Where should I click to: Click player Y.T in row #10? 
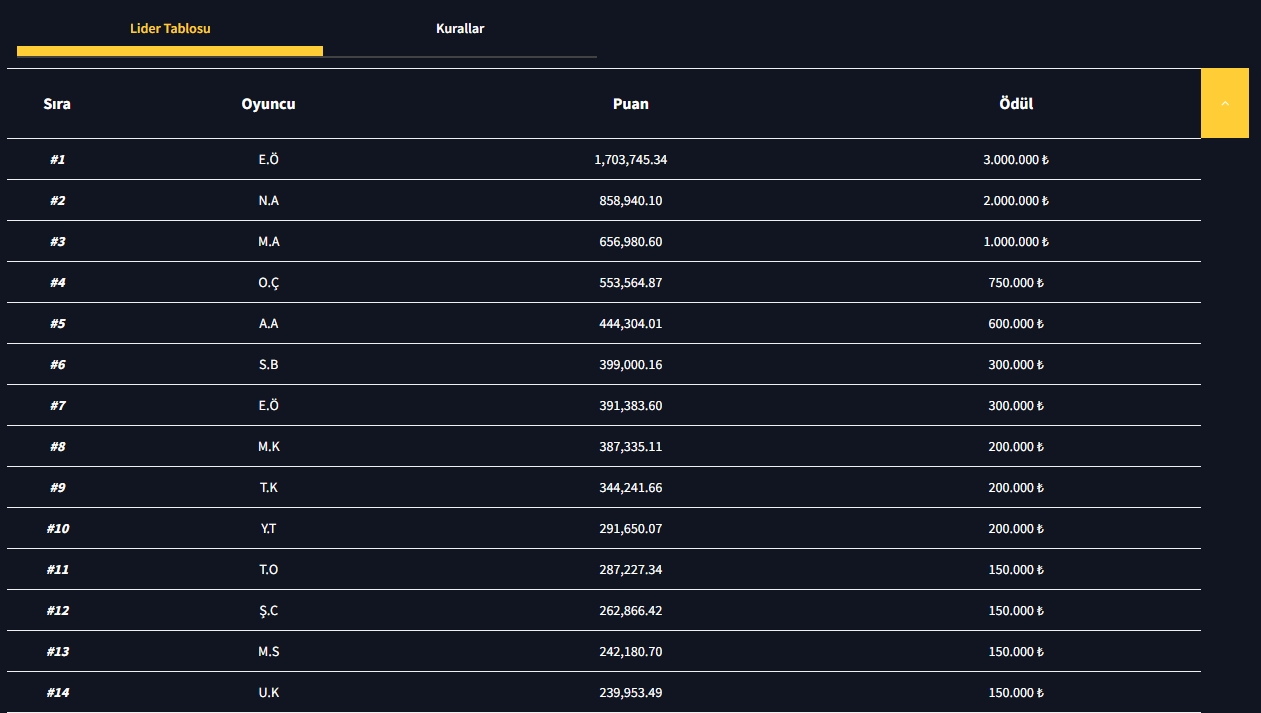coord(268,528)
